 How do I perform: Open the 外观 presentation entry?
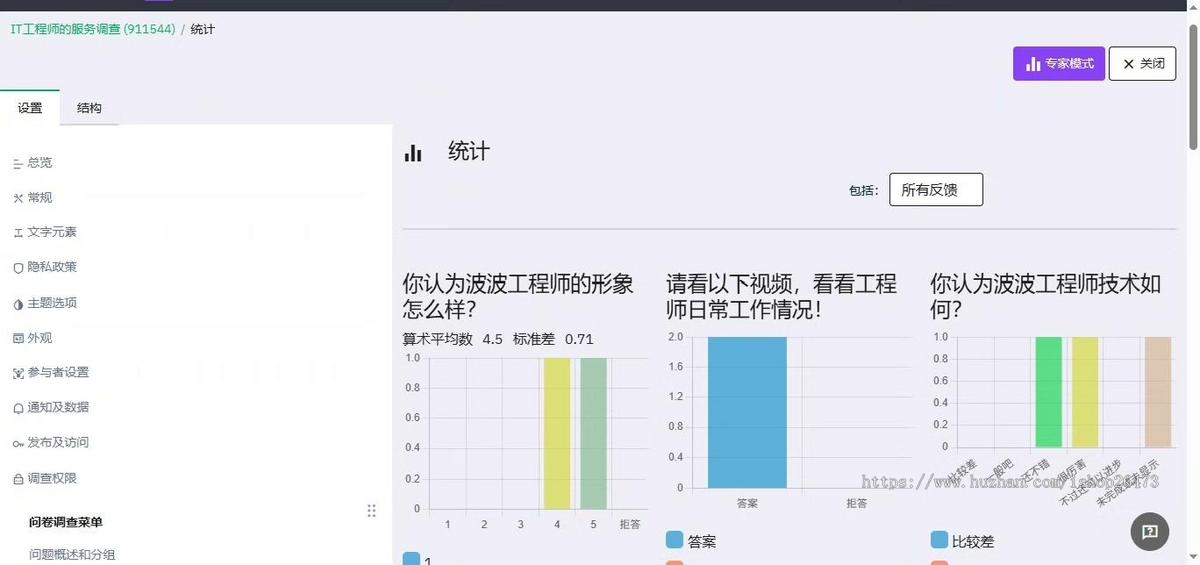[x=33, y=338]
